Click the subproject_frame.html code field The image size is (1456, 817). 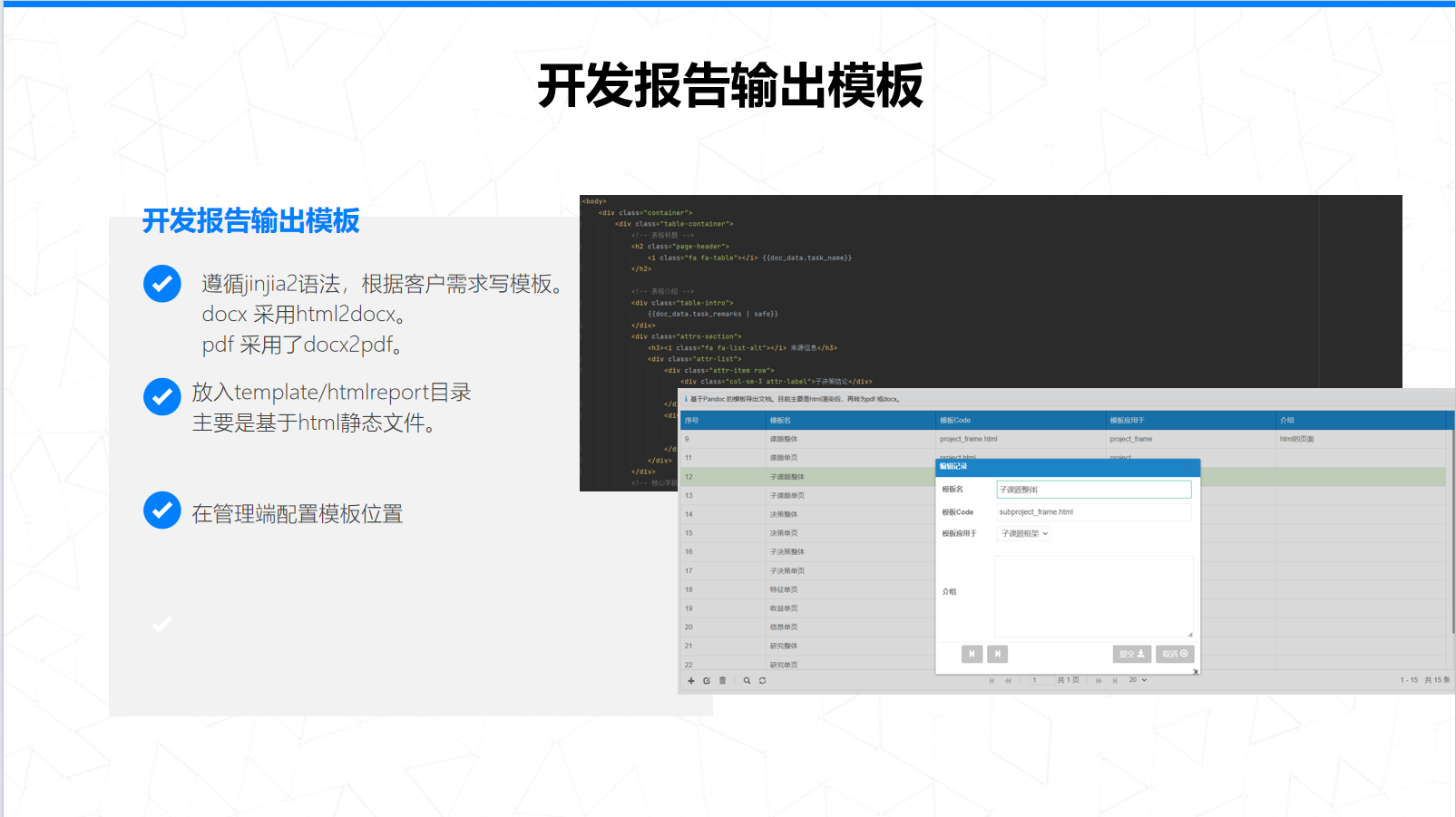coord(1093,511)
